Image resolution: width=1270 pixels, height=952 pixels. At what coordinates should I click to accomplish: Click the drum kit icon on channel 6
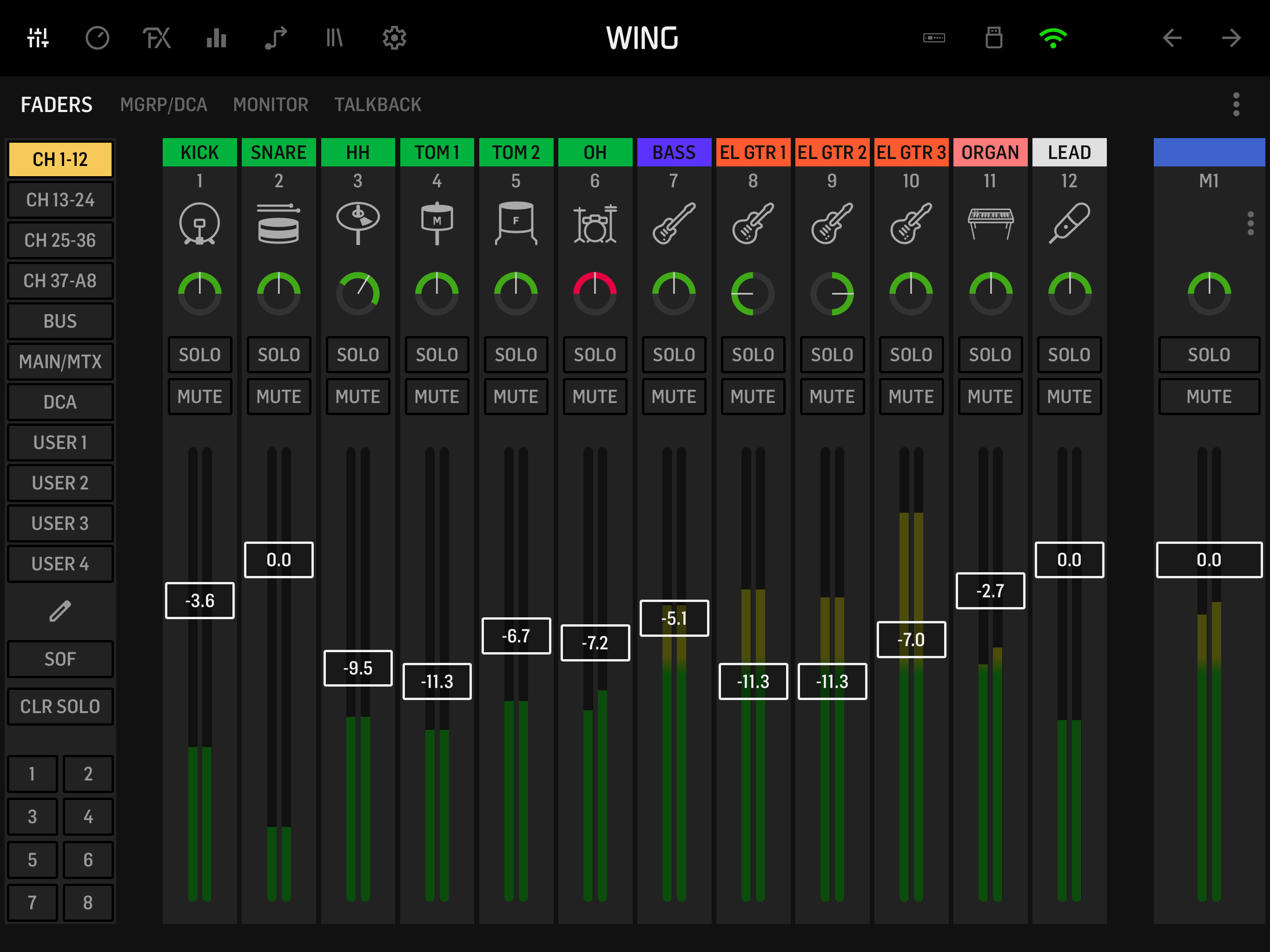[595, 224]
